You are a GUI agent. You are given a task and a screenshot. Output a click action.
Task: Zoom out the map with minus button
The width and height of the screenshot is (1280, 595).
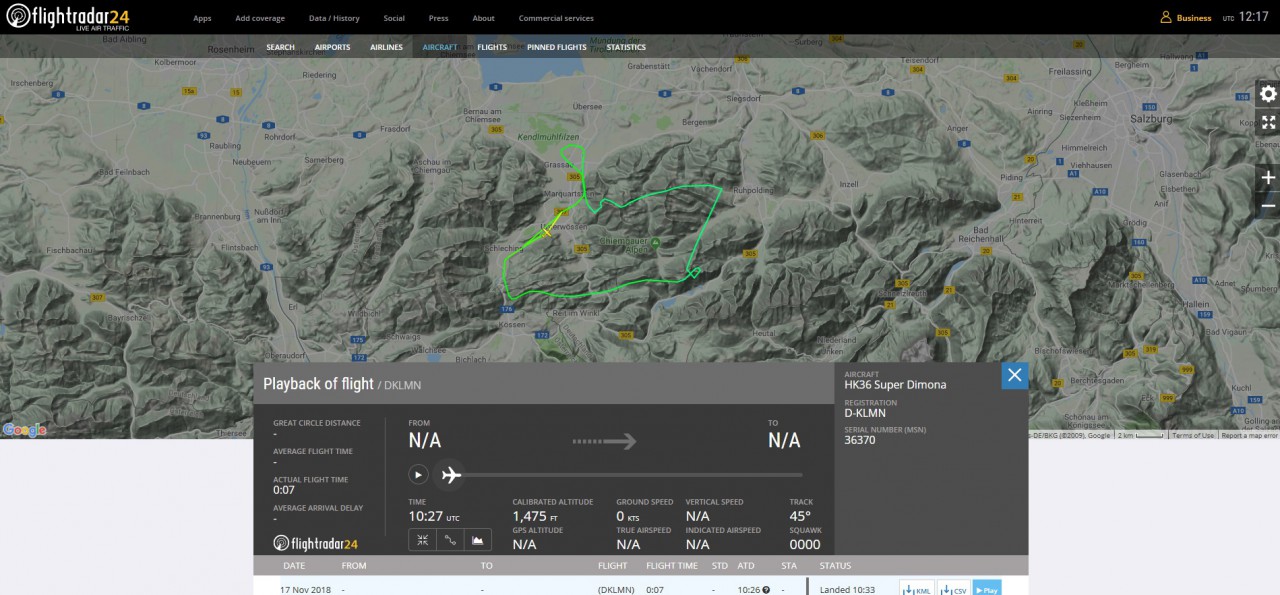tap(1268, 205)
